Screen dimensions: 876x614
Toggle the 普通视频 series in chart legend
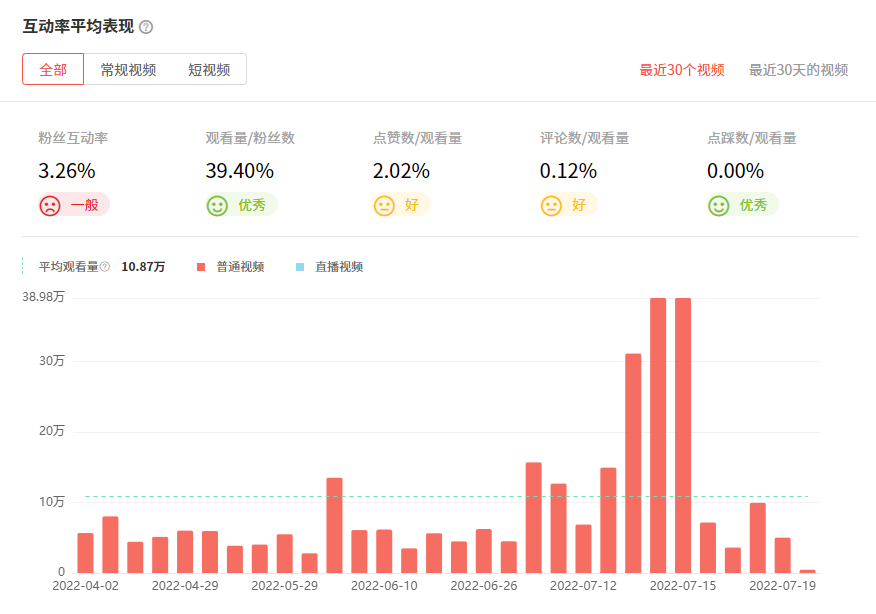point(239,267)
